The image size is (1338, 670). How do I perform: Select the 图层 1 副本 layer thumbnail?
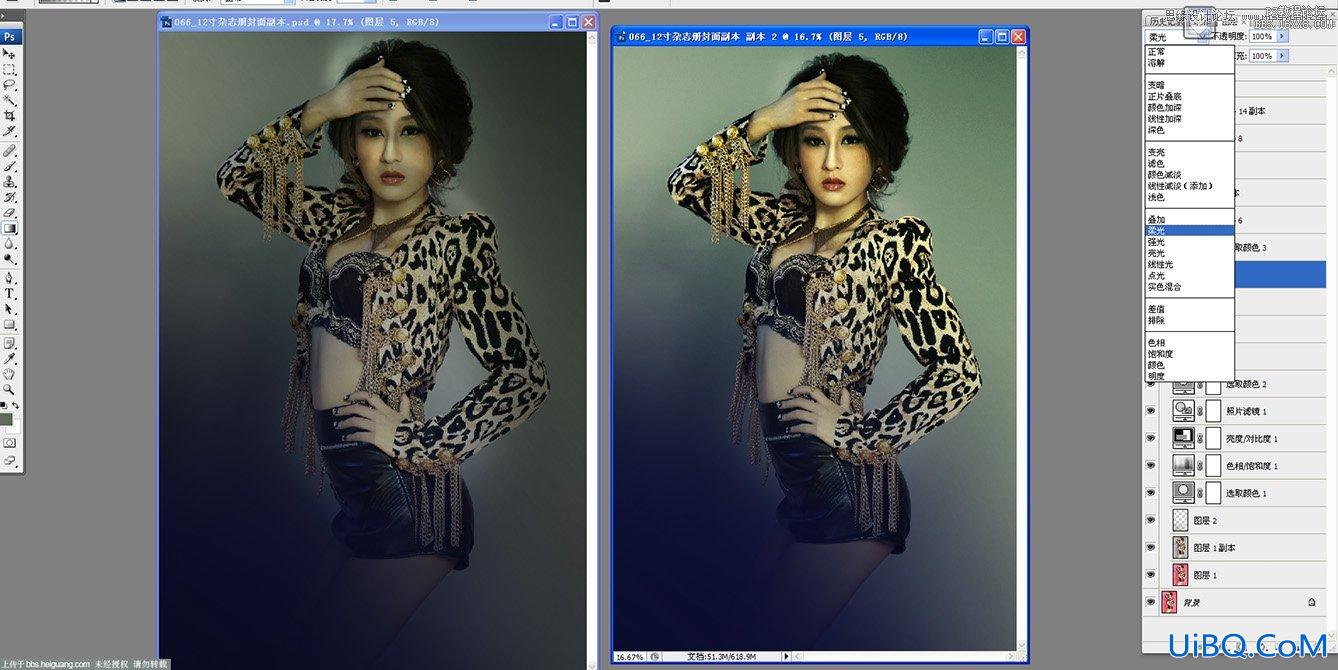tap(1179, 548)
